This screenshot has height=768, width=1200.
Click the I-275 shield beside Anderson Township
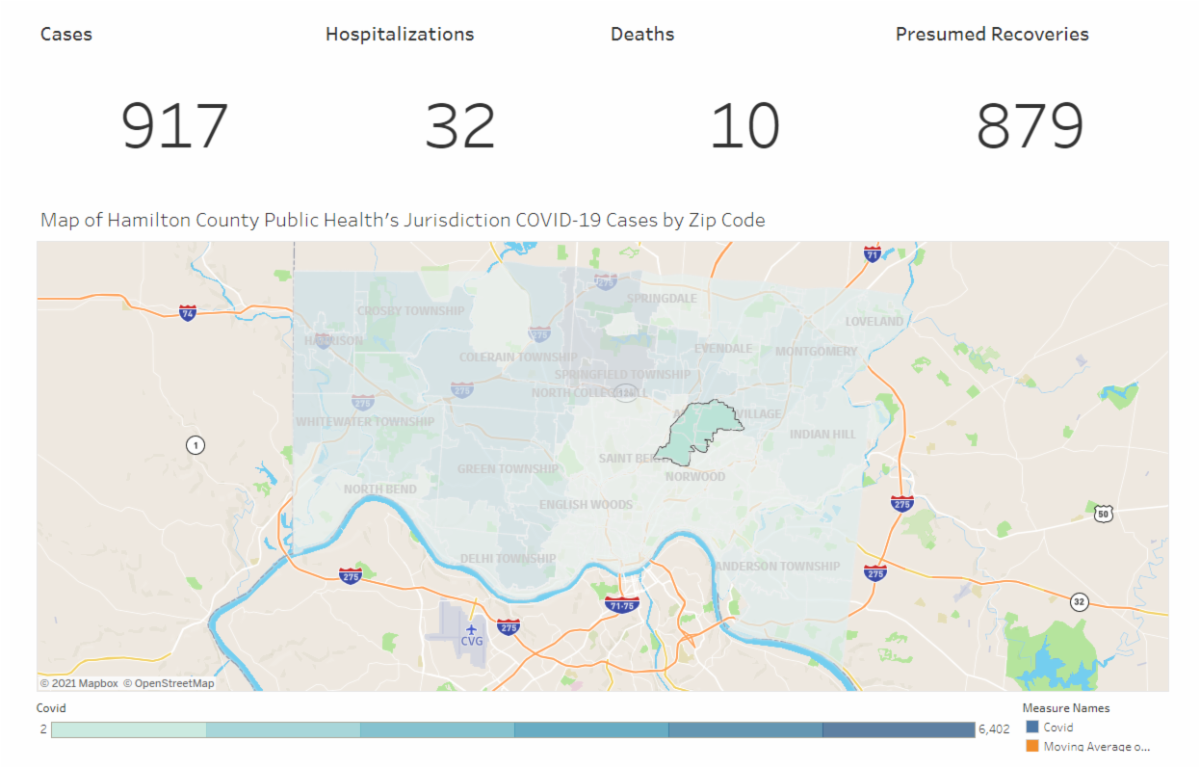pos(875,572)
